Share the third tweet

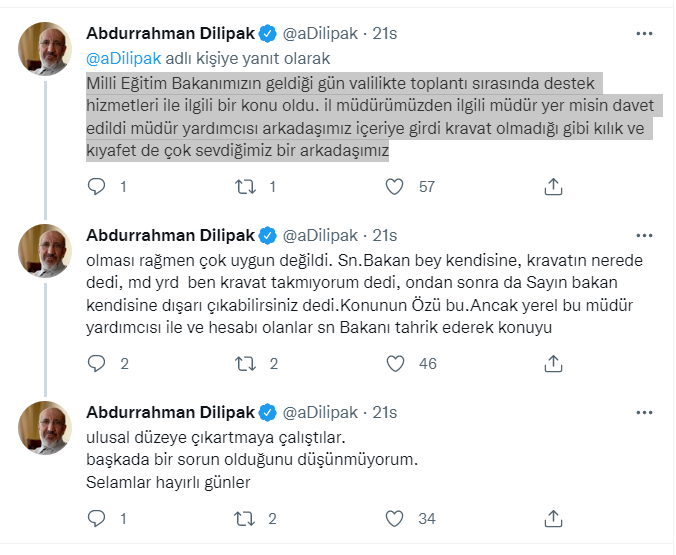click(x=553, y=518)
